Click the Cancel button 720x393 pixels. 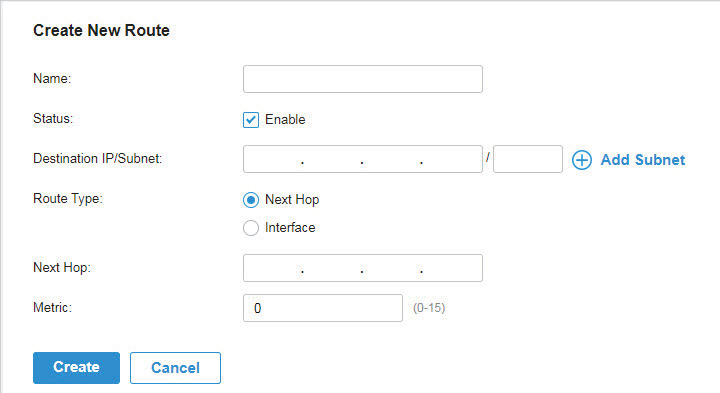coord(175,368)
